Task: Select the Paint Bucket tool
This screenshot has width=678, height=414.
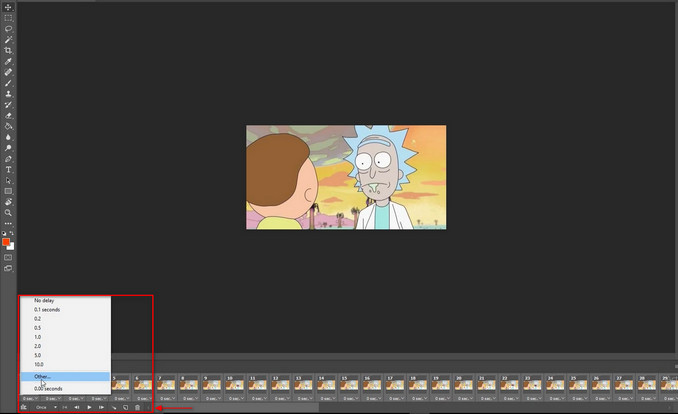Action: point(8,126)
